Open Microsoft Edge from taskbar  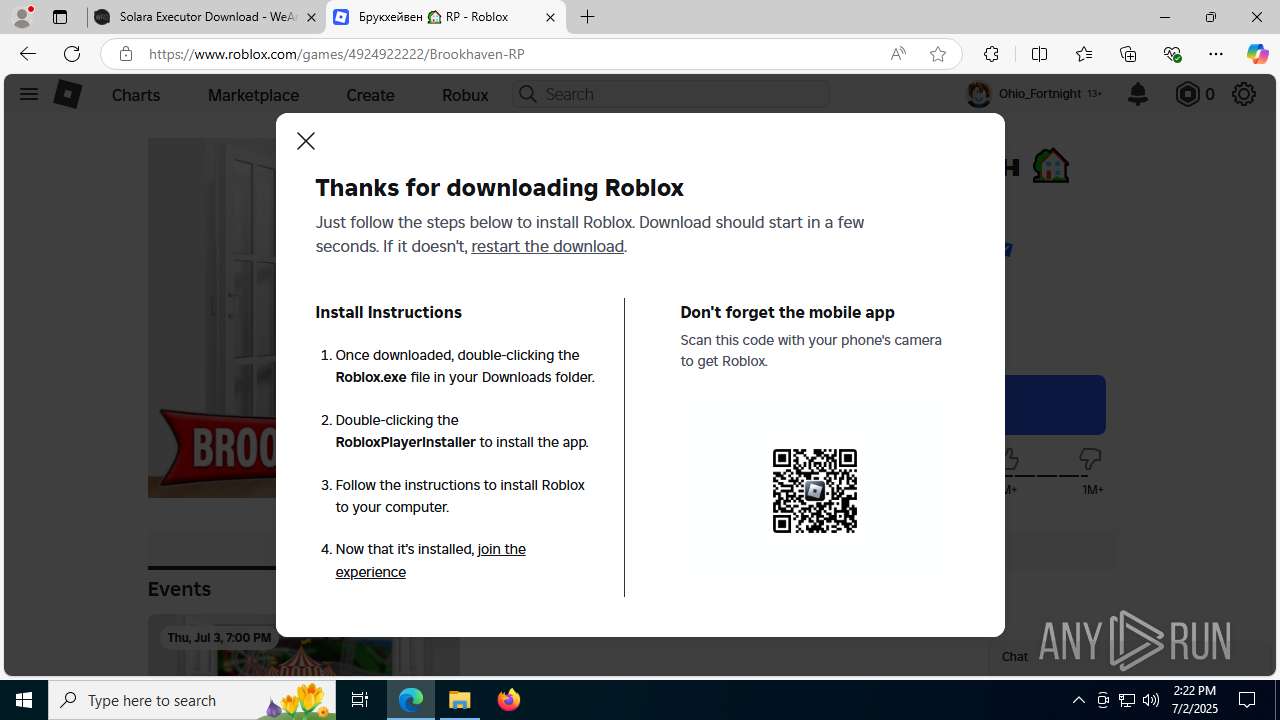pyautogui.click(x=411, y=700)
